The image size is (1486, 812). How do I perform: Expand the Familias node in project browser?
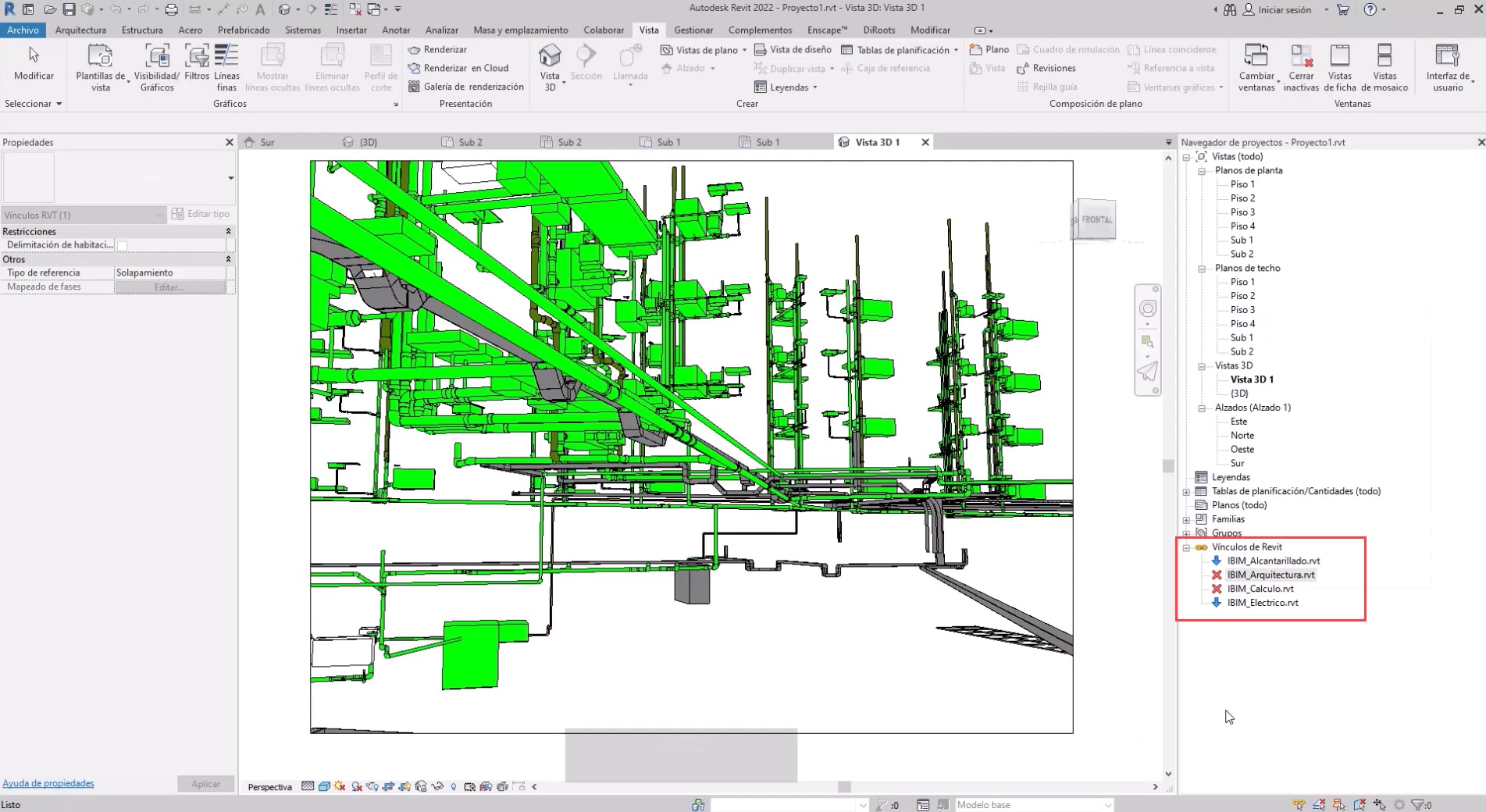(x=1185, y=518)
